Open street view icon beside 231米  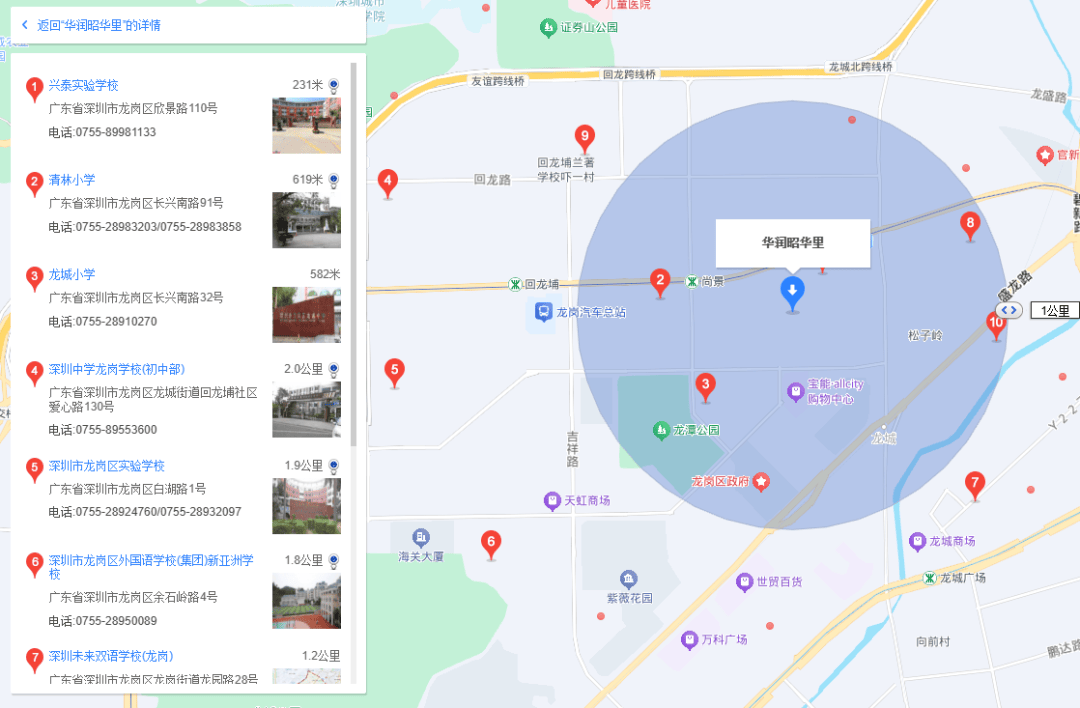coord(334,86)
